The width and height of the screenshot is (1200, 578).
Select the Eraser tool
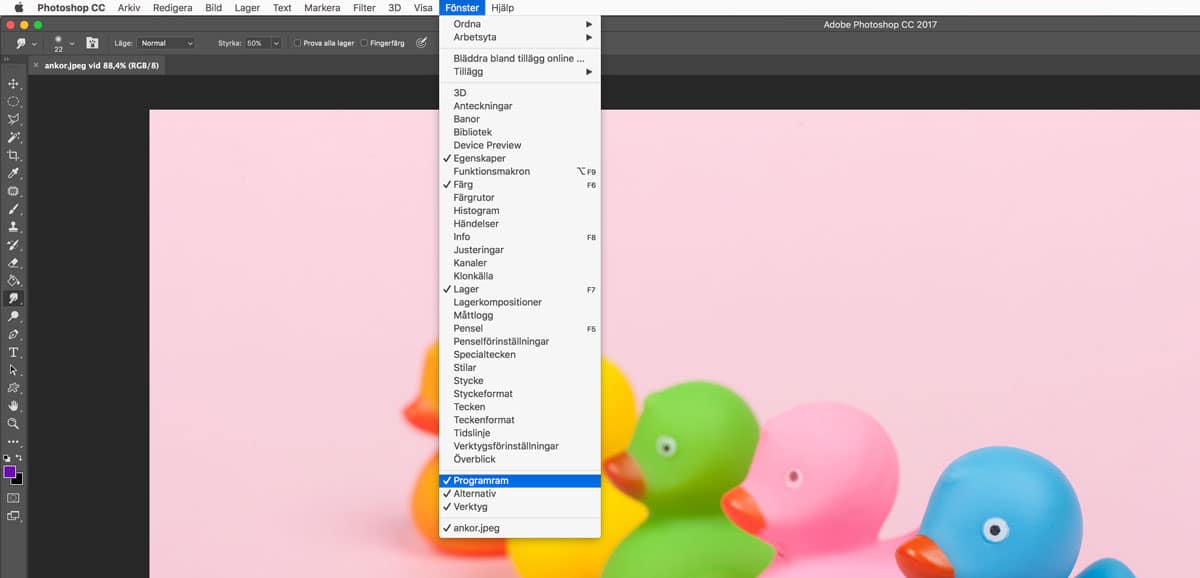click(14, 263)
